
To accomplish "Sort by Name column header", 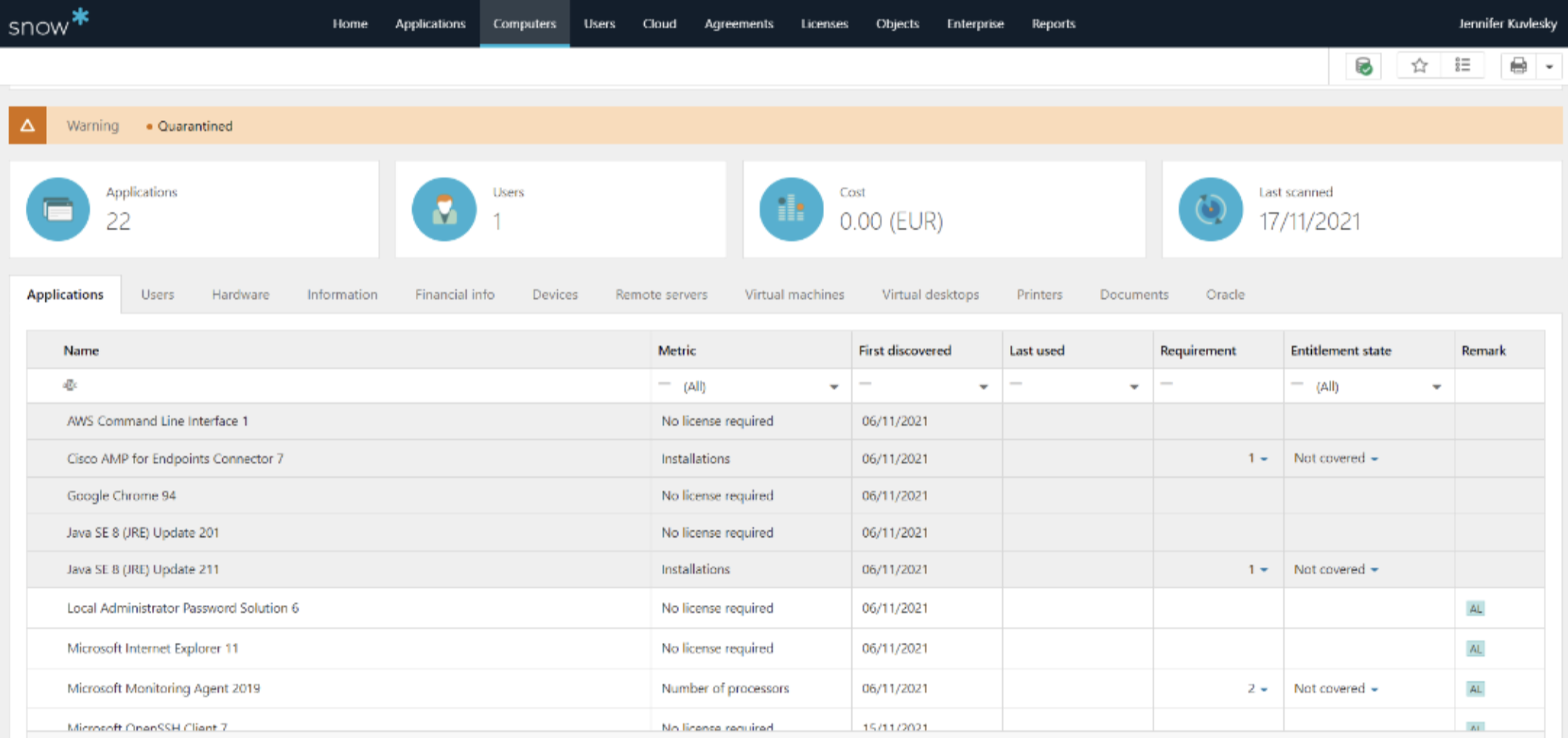I will click(x=81, y=351).
